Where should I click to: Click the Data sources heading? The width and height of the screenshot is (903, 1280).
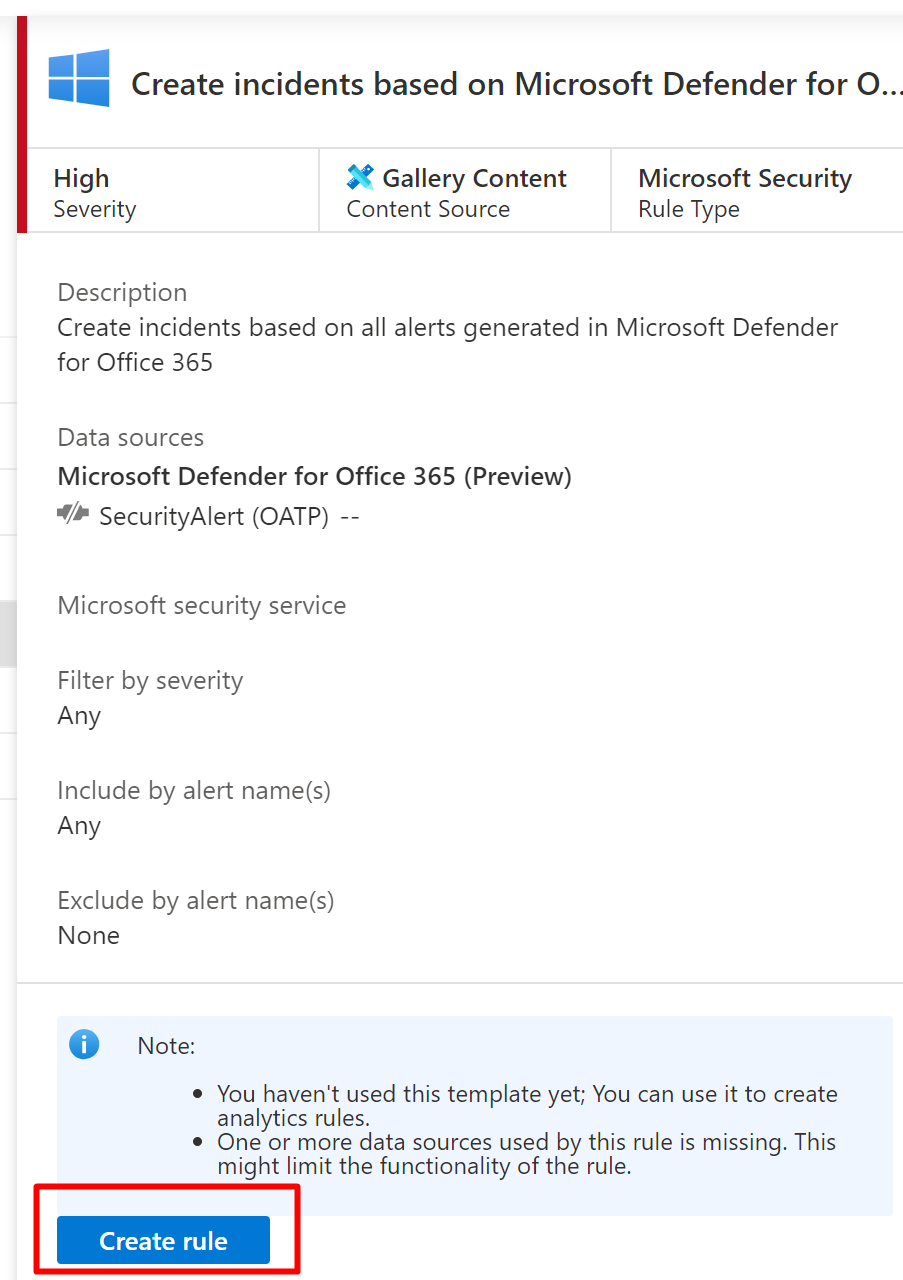130,437
